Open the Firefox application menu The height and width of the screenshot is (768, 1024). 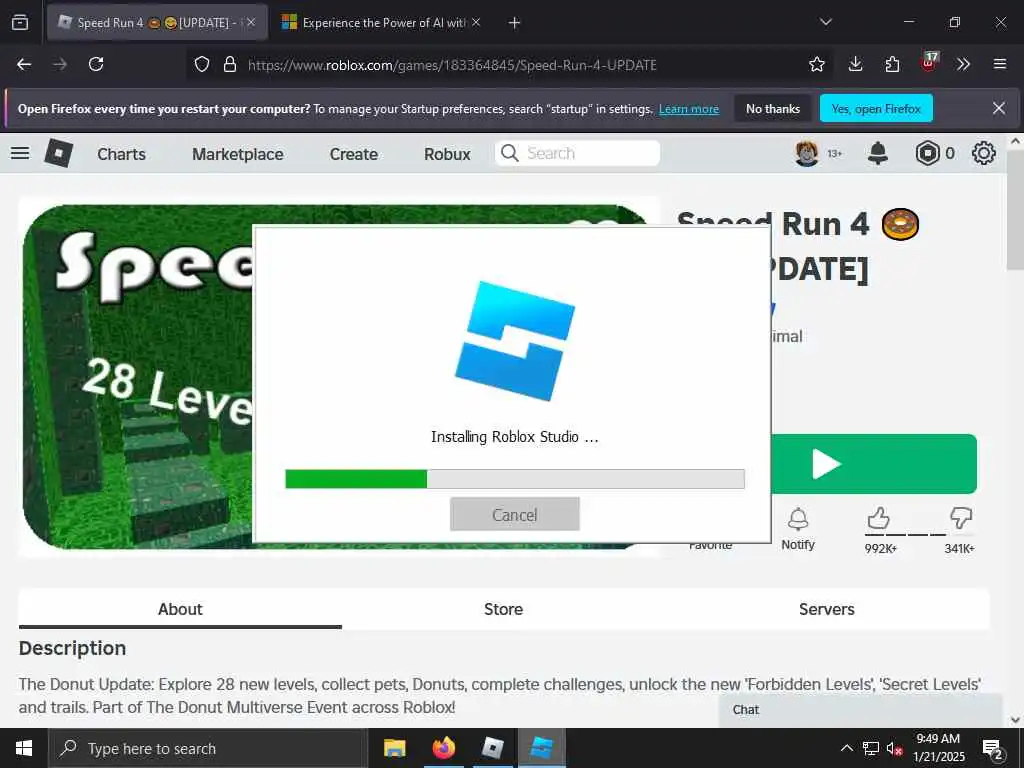(1000, 64)
